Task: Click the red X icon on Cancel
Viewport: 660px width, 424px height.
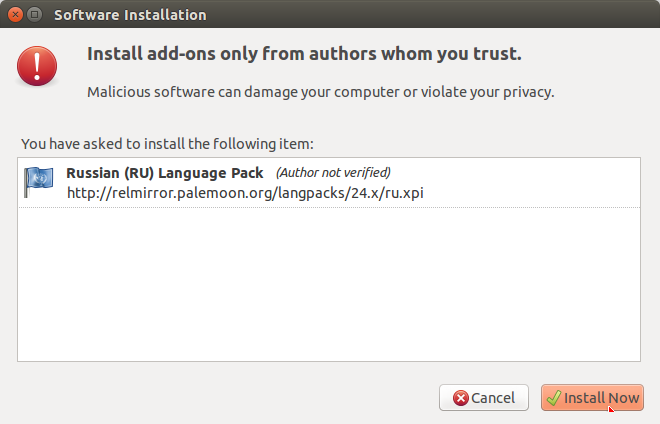Action: point(460,398)
